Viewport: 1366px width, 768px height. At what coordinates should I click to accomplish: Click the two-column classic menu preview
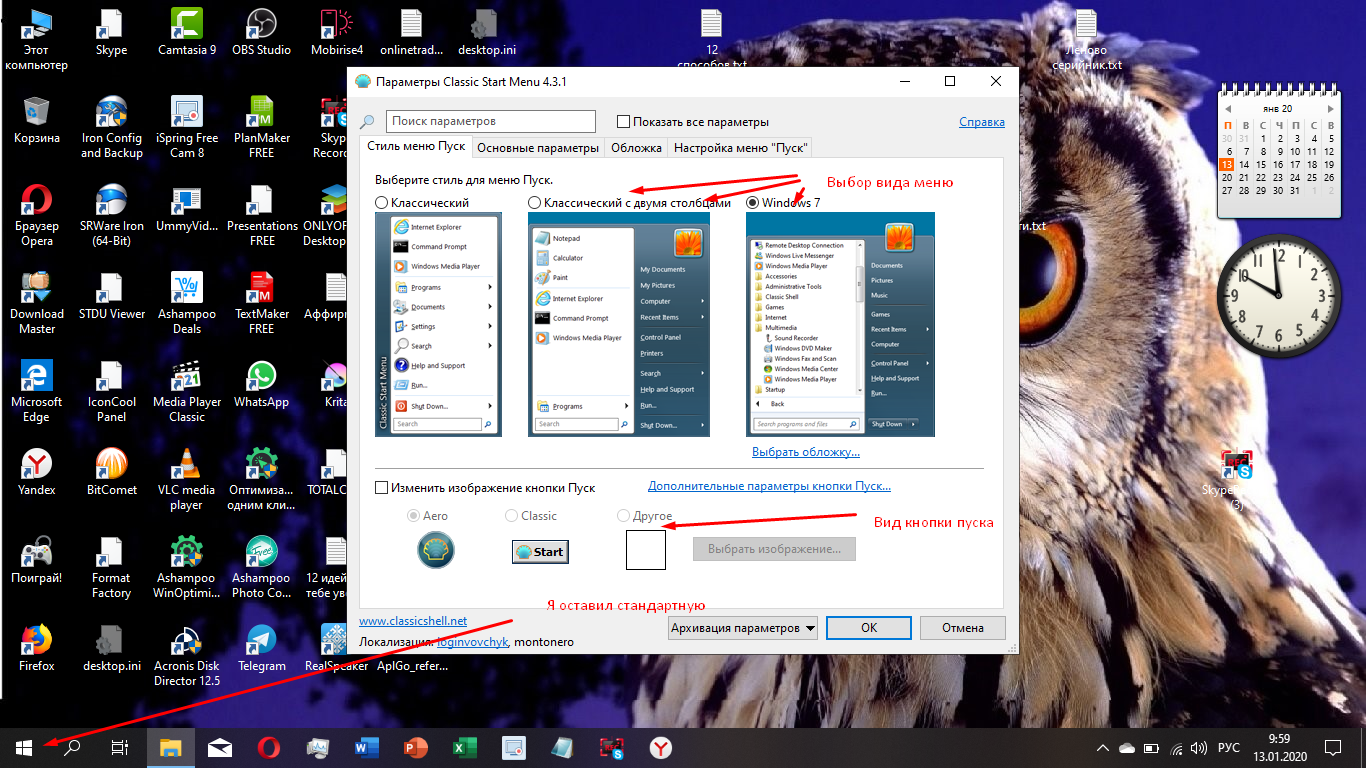(x=619, y=324)
